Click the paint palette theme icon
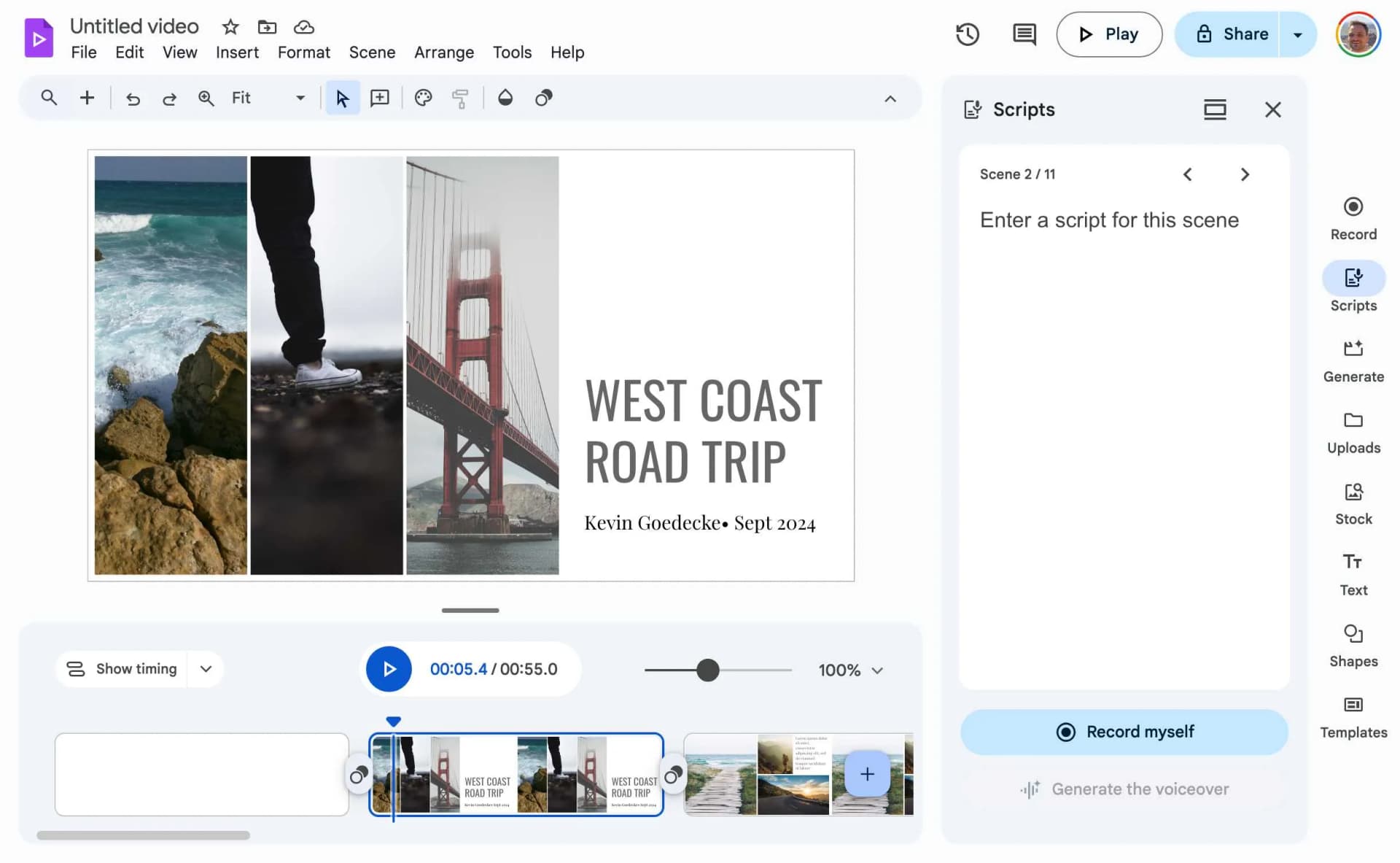This screenshot has width=1400, height=863. (423, 98)
